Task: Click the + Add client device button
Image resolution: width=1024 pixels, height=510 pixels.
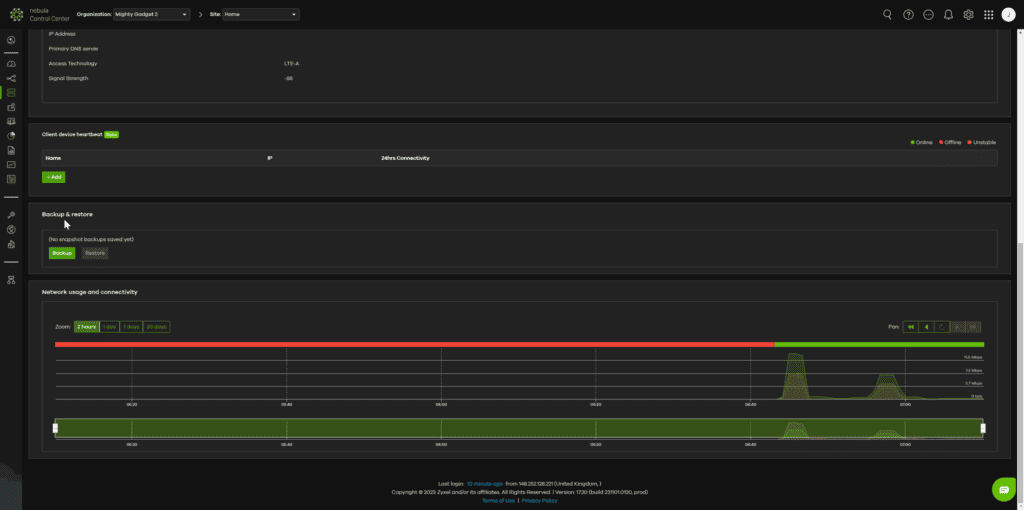Action: coord(54,177)
